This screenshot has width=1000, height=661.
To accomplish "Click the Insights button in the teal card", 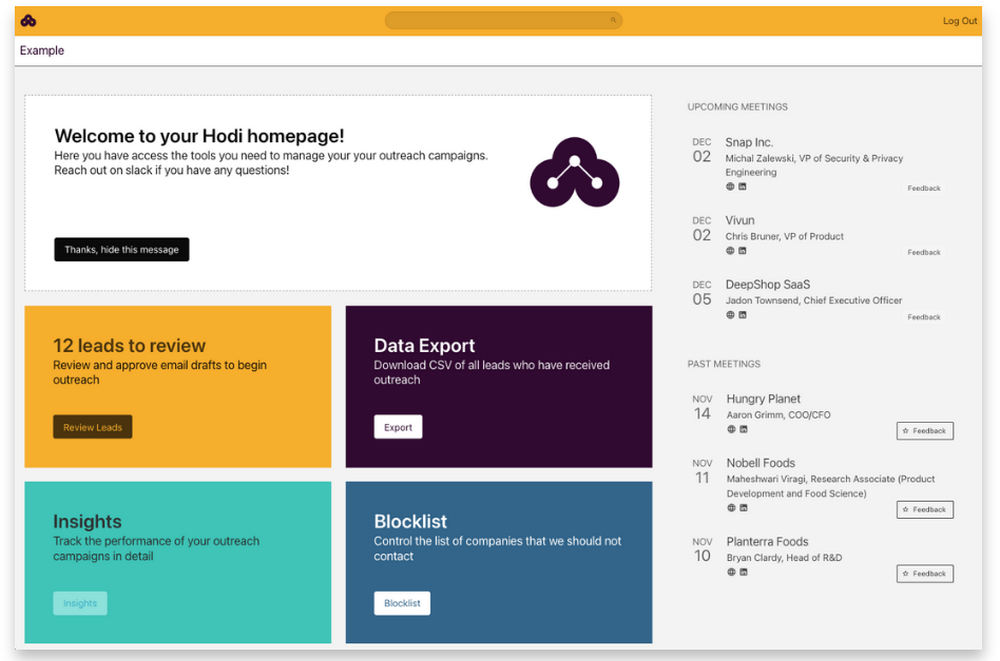I will (80, 603).
